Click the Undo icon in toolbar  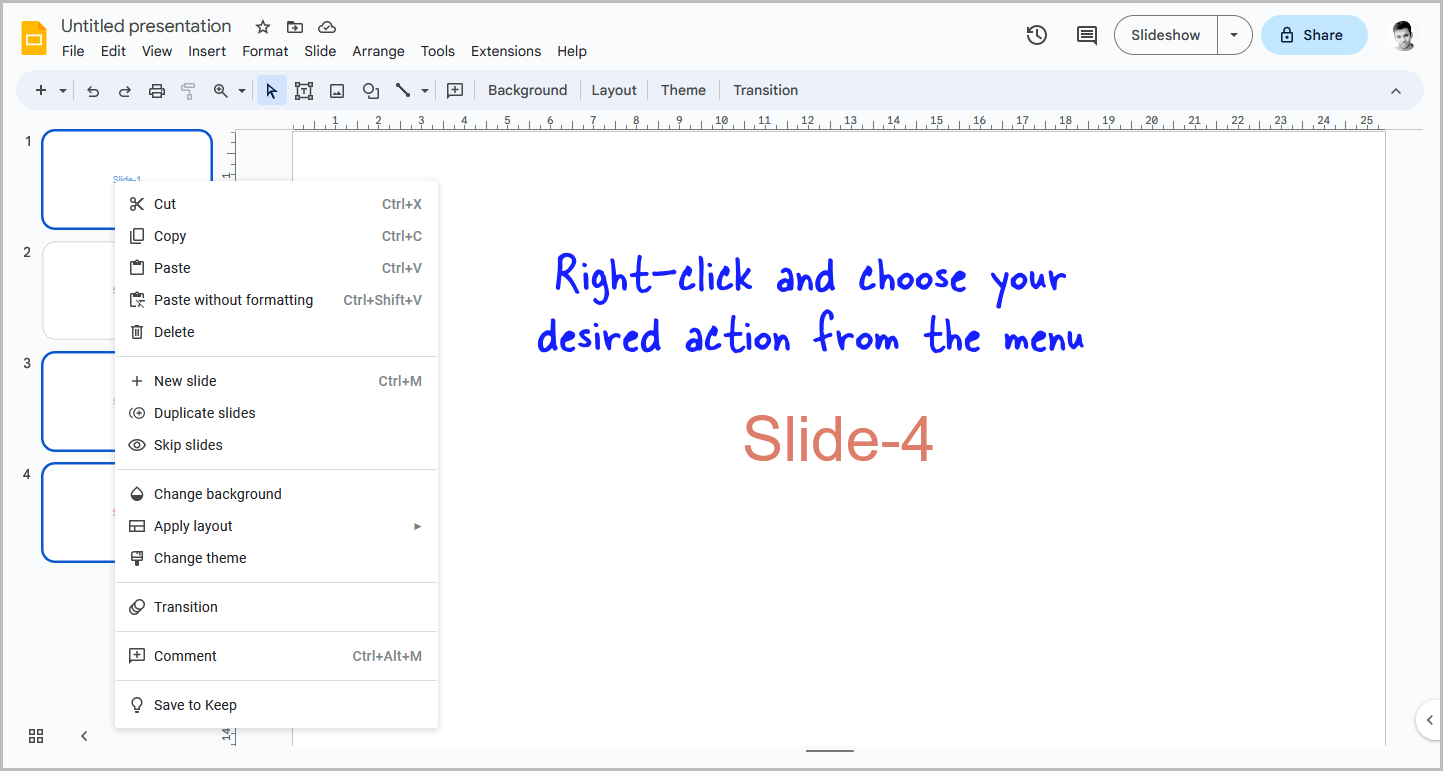[92, 90]
